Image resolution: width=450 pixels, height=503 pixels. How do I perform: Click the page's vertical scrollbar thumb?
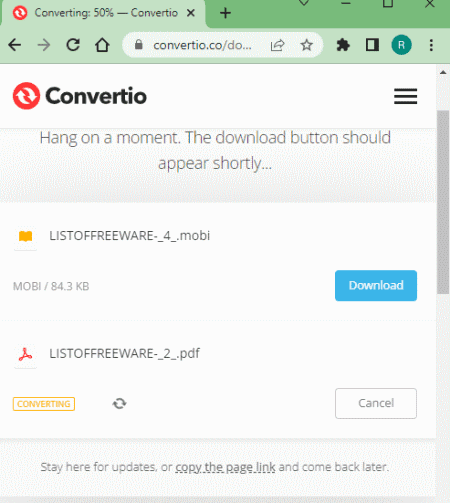(x=443, y=202)
